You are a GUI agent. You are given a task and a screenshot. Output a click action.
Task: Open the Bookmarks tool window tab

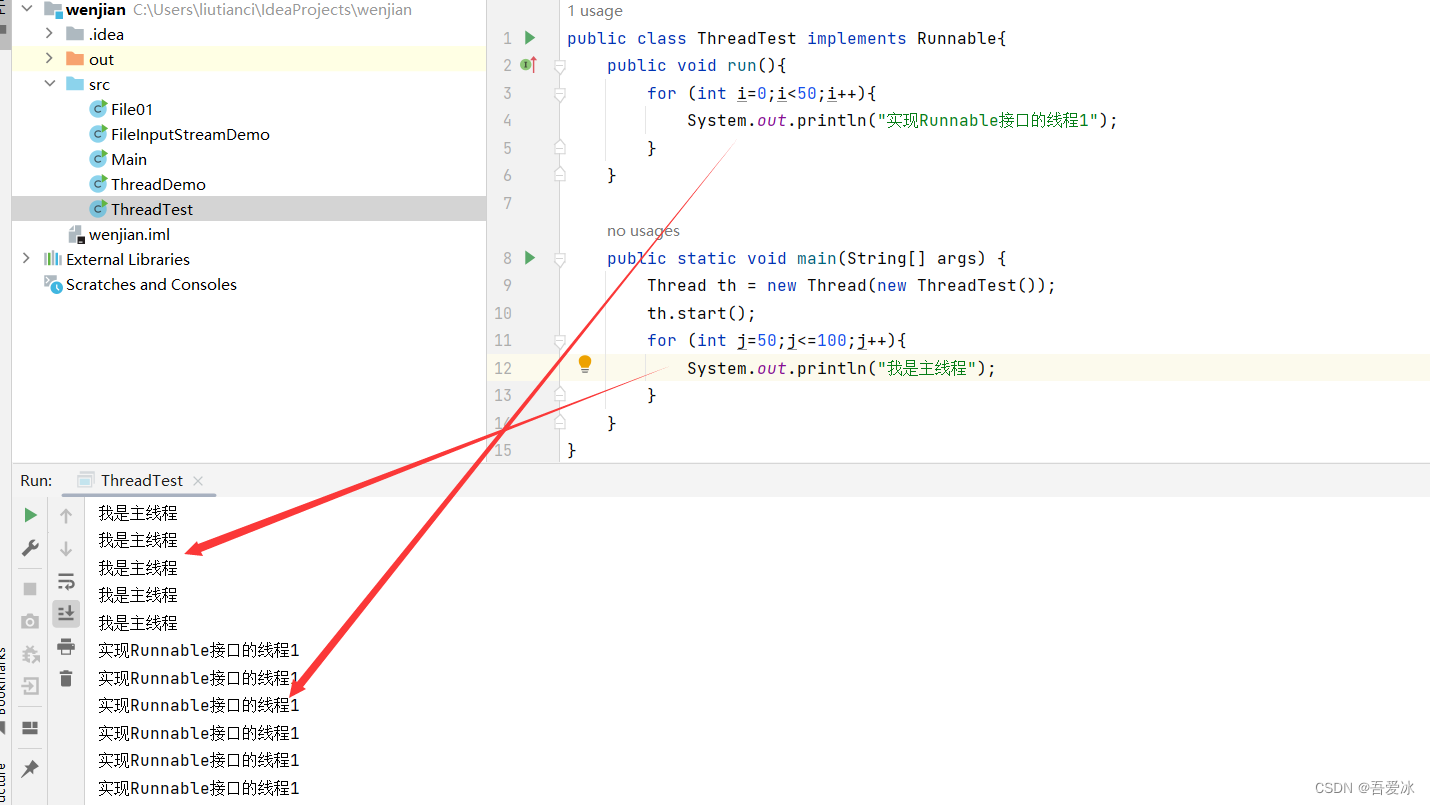[3, 680]
